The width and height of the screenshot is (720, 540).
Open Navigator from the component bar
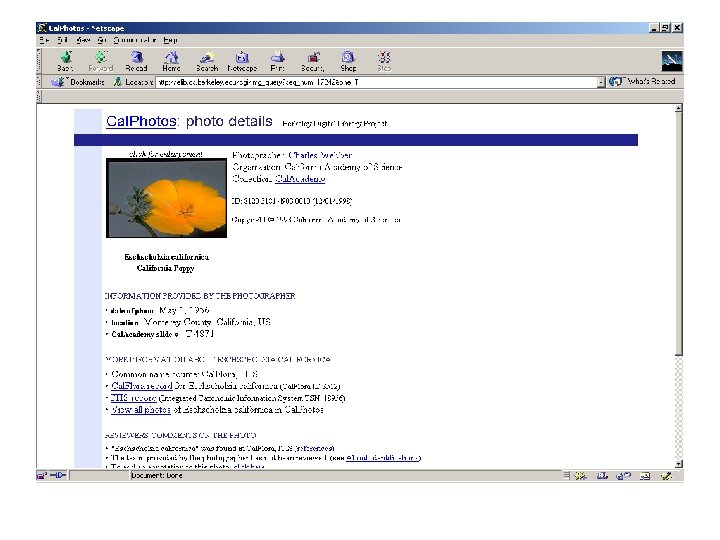click(580, 476)
